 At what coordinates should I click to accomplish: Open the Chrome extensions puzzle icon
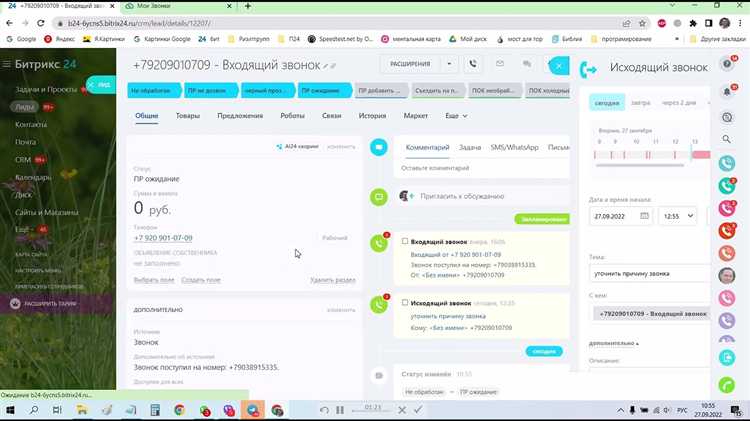pos(693,23)
